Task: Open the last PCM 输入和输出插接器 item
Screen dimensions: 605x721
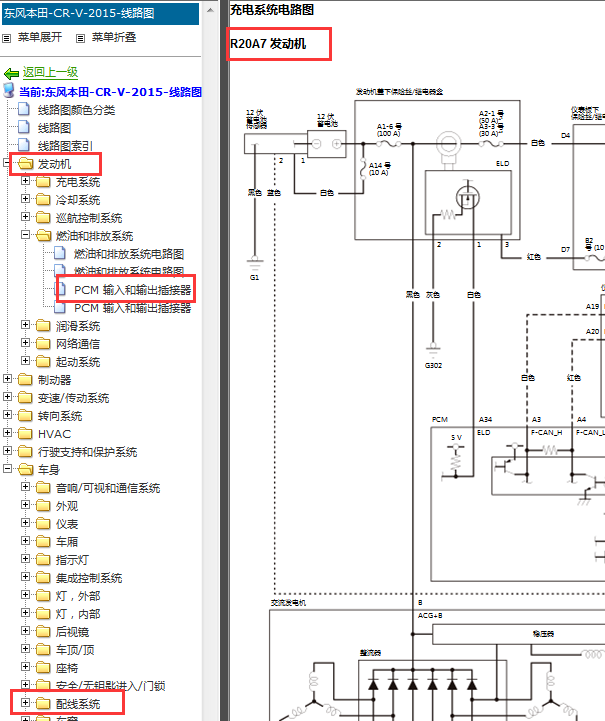Action: click(132, 308)
